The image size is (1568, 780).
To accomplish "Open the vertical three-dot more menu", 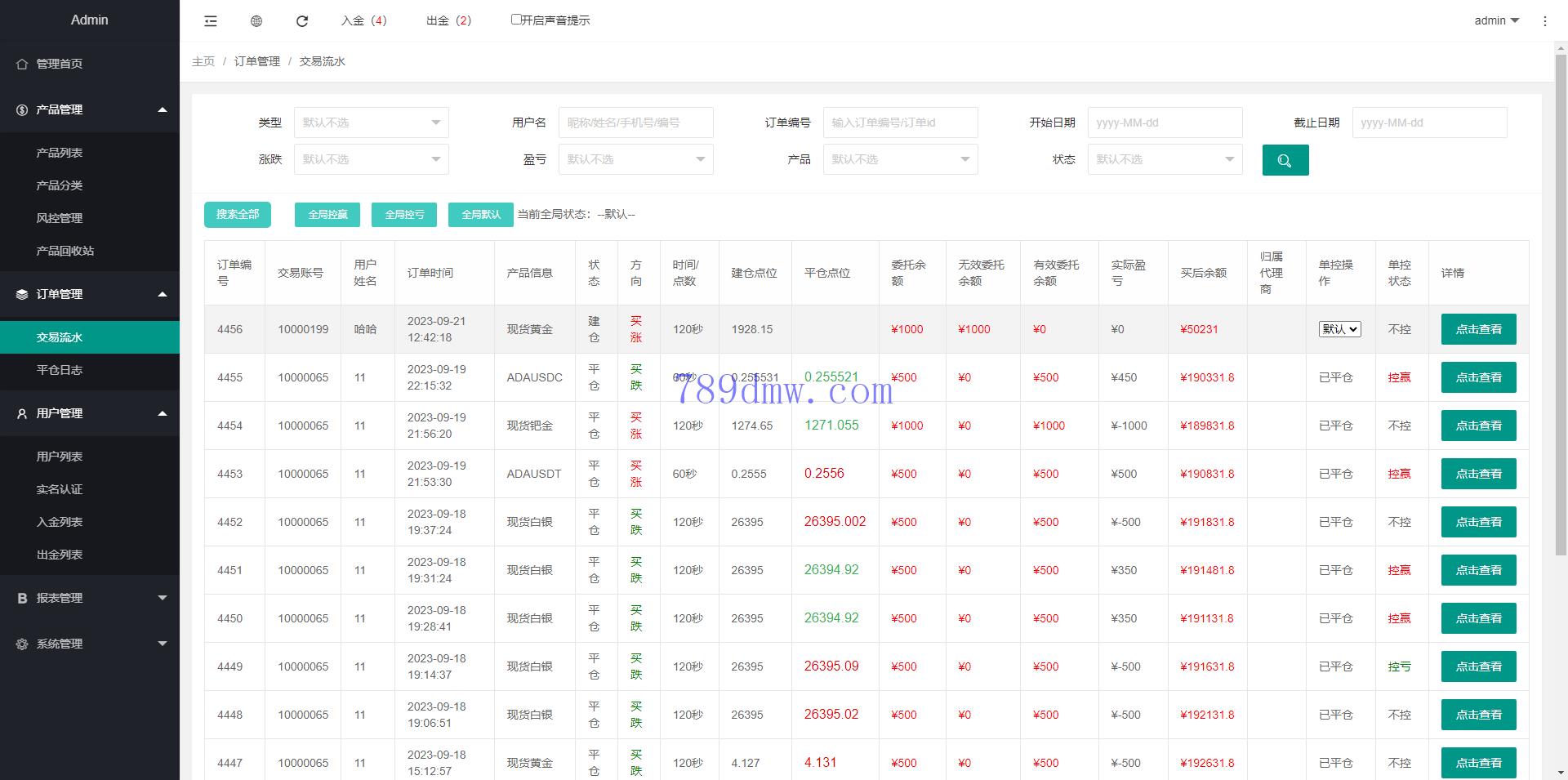I will 1544,21.
